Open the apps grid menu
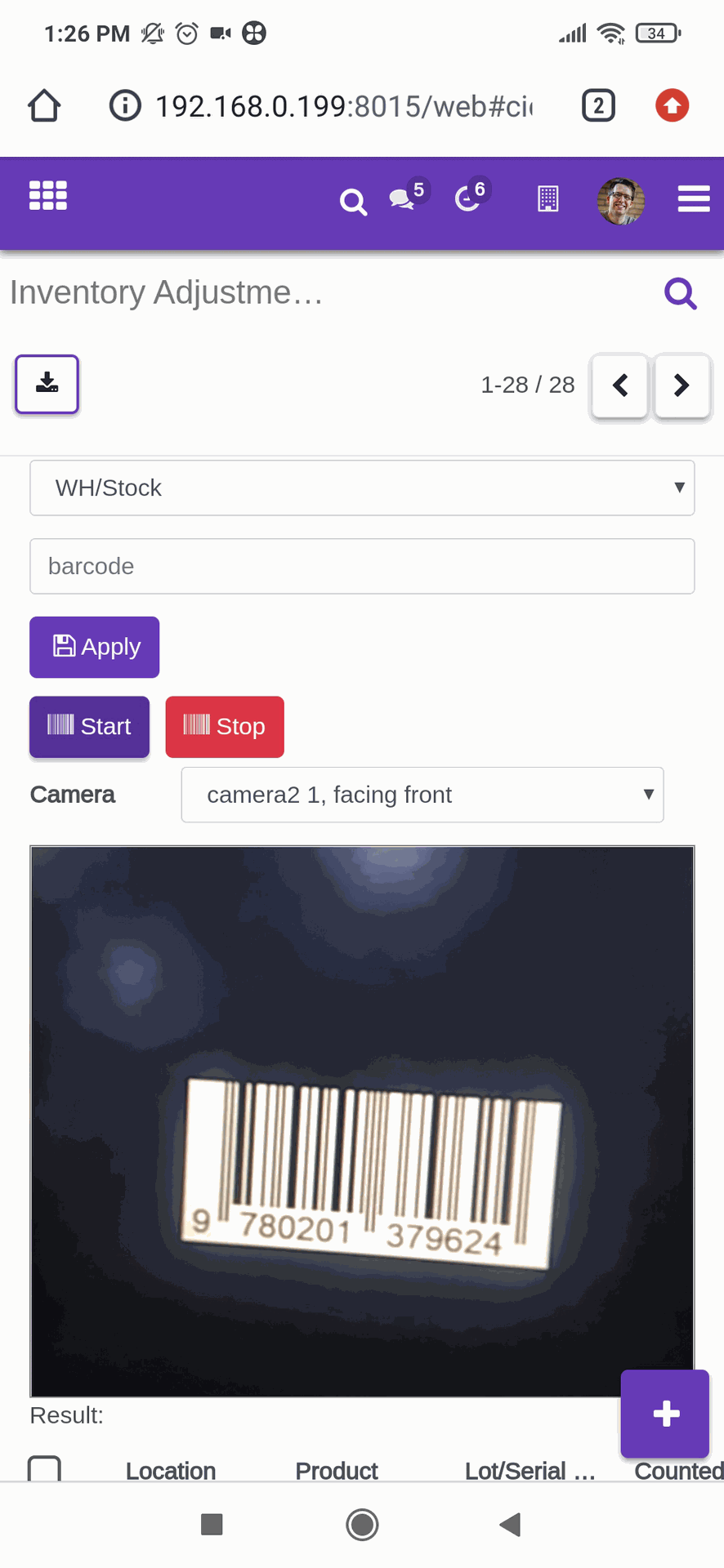The width and height of the screenshot is (724, 1568). (x=48, y=196)
